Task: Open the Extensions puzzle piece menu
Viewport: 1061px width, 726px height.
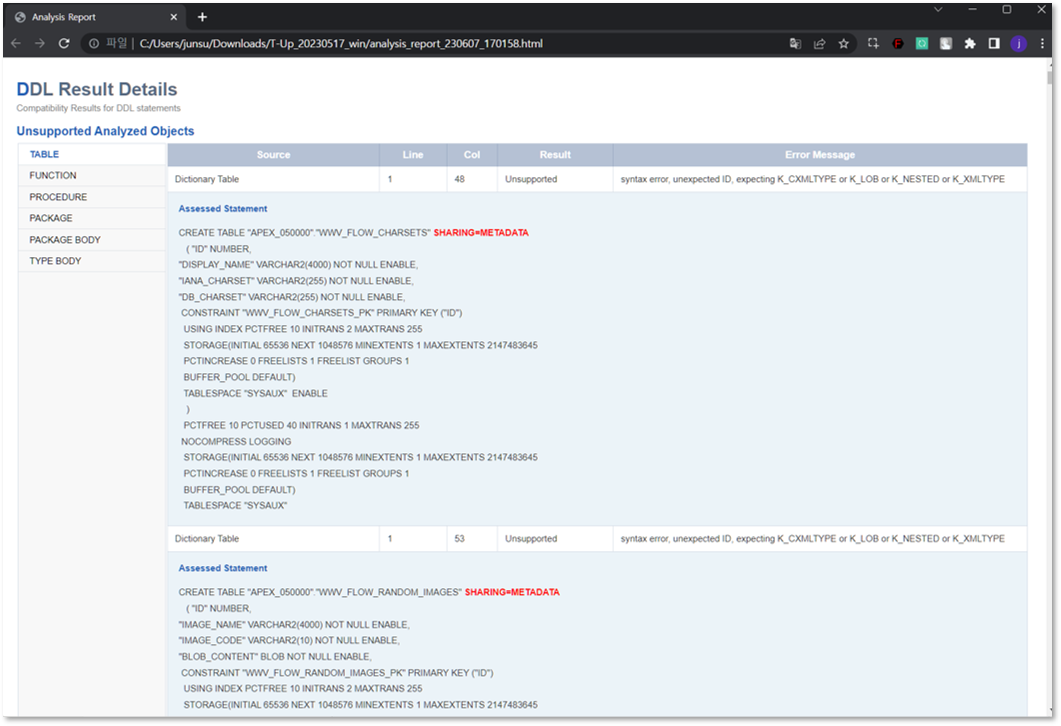Action: [x=969, y=44]
